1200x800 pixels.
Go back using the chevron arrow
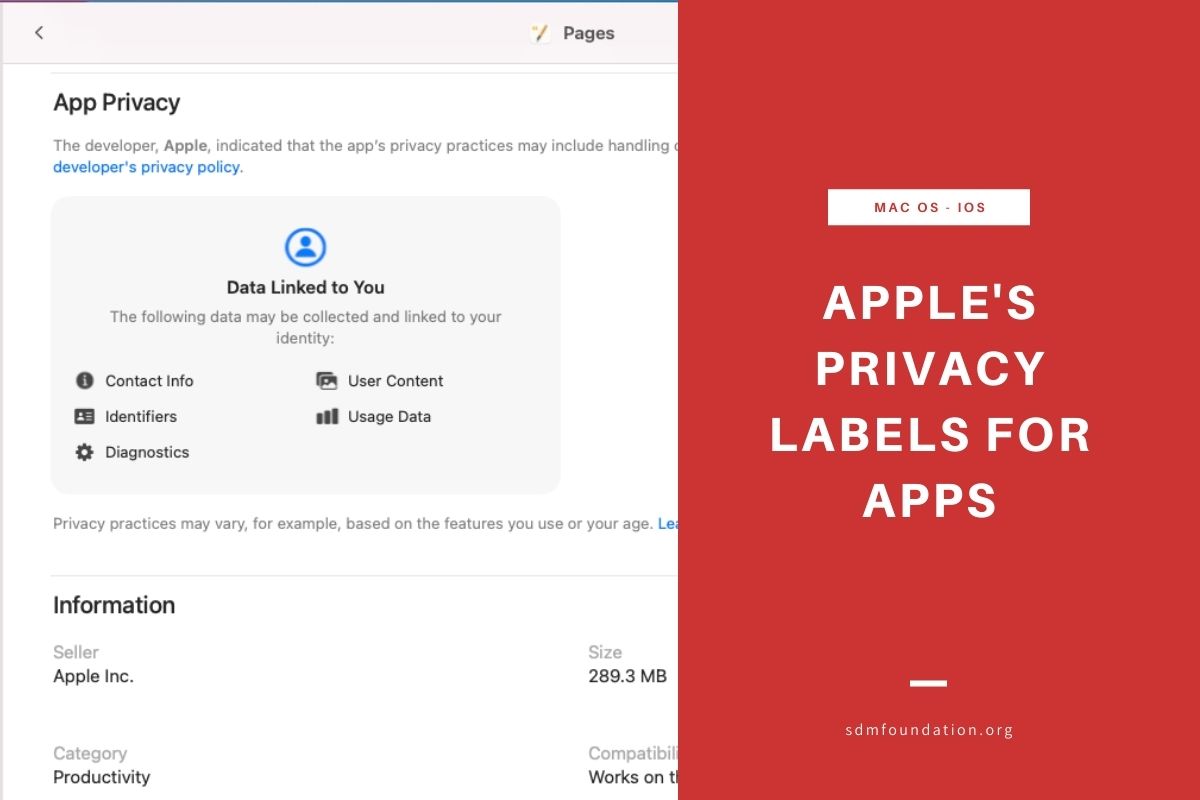tap(39, 32)
